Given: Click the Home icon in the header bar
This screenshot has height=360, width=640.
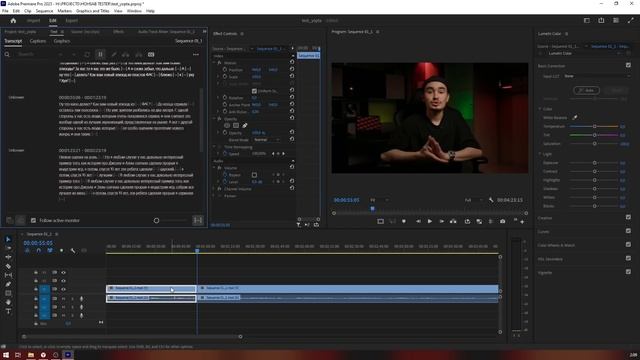Looking at the screenshot, I should (x=13, y=20).
